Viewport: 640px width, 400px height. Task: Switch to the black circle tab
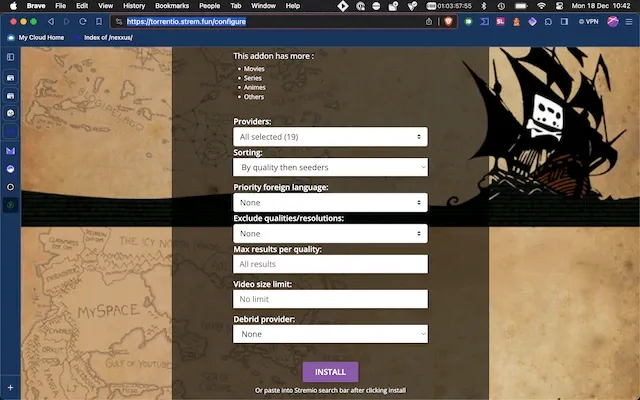11,187
